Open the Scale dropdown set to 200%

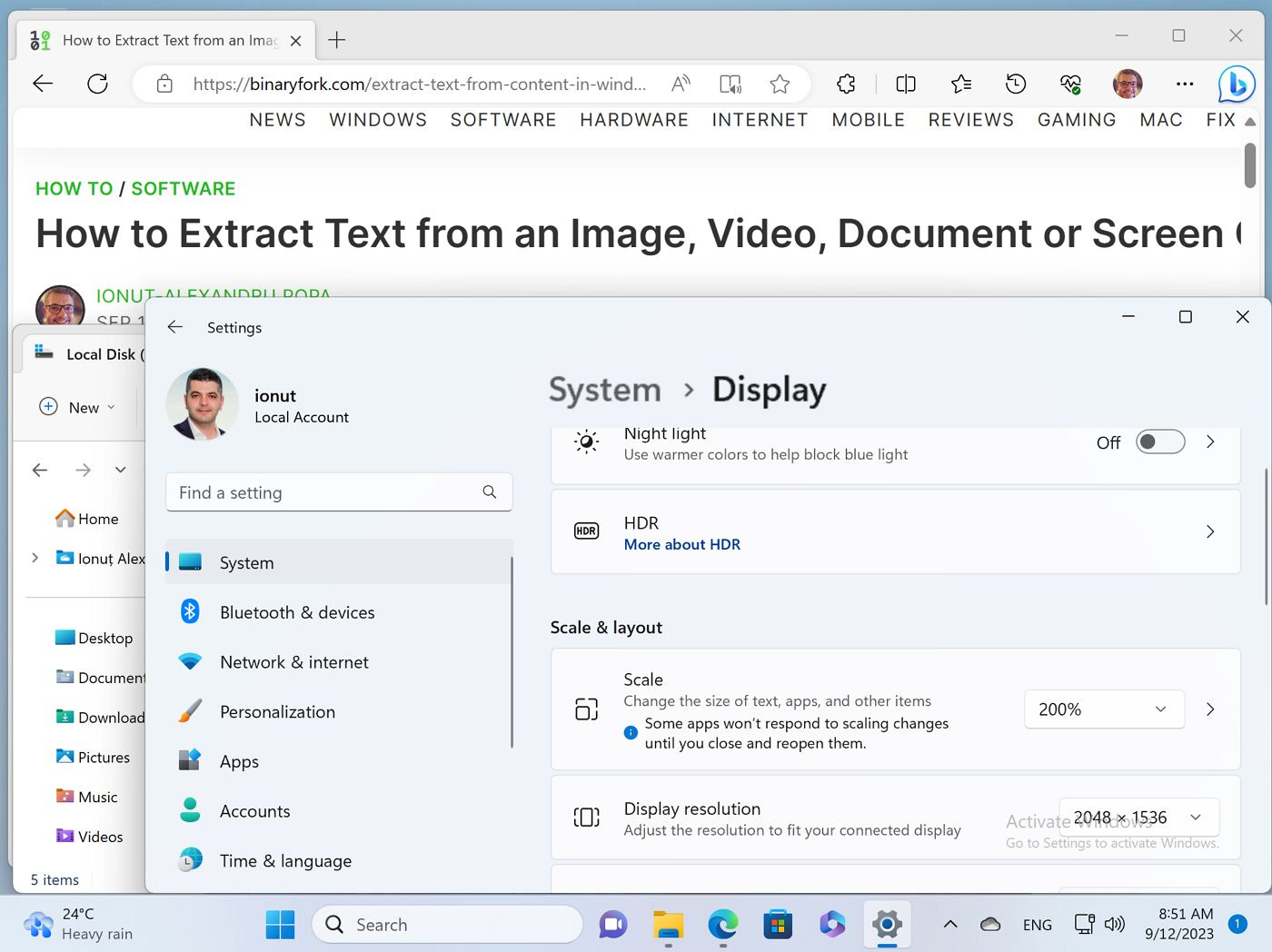1104,709
